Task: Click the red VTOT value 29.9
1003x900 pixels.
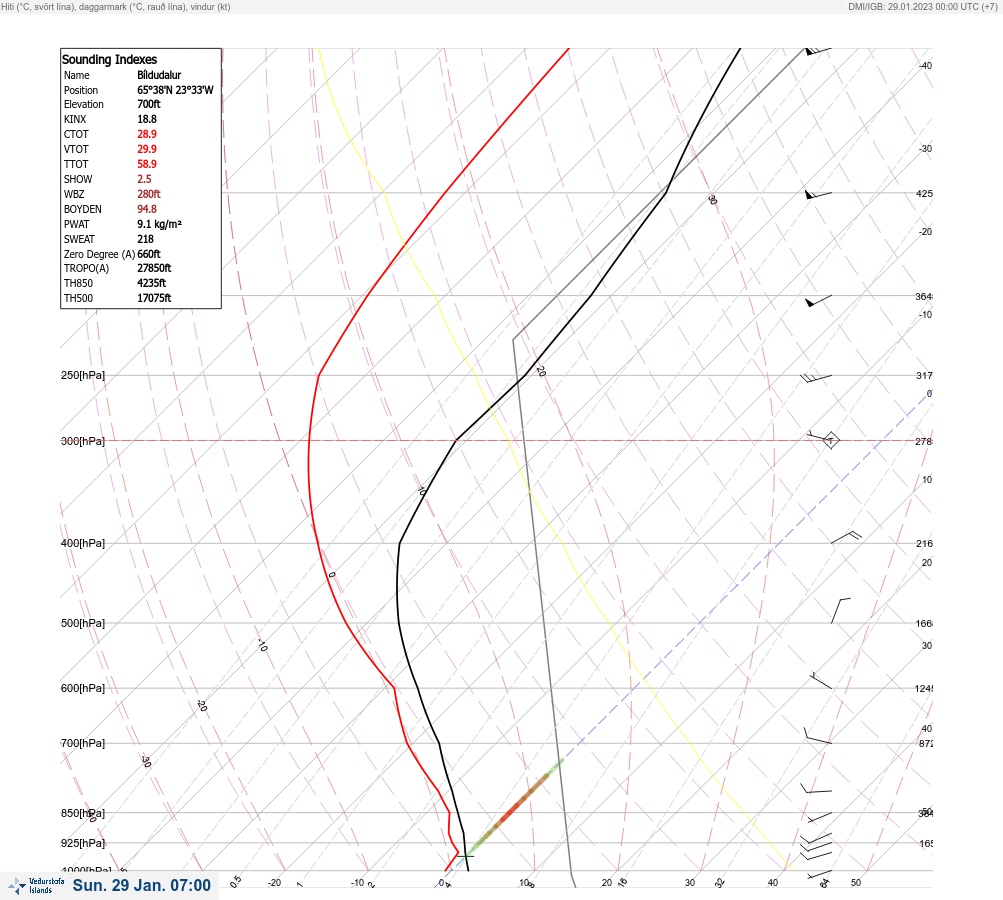Action: [146, 149]
